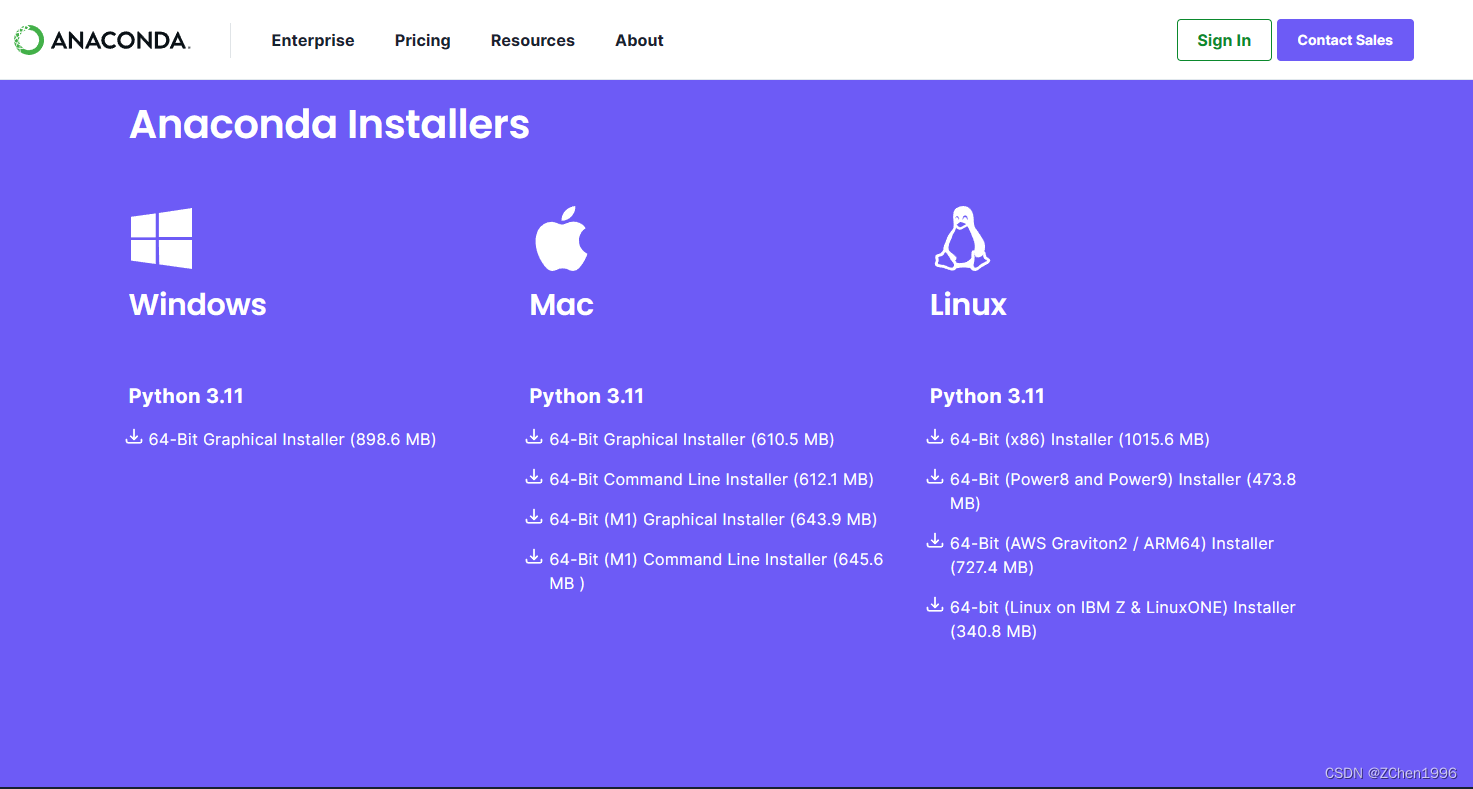This screenshot has width=1473, height=789.
Task: Click download icon beside Power8 and Power9 Installer
Action: pyautogui.click(x=935, y=477)
